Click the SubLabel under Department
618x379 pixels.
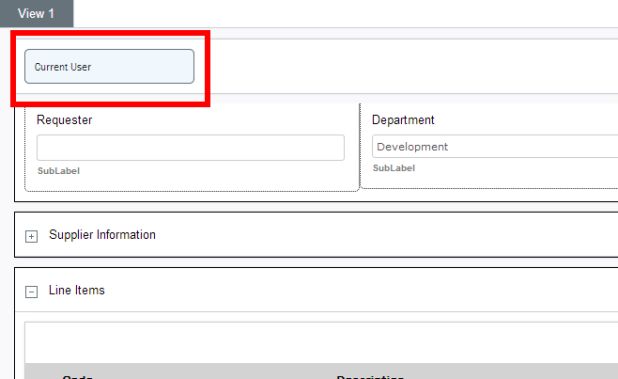pos(394,168)
